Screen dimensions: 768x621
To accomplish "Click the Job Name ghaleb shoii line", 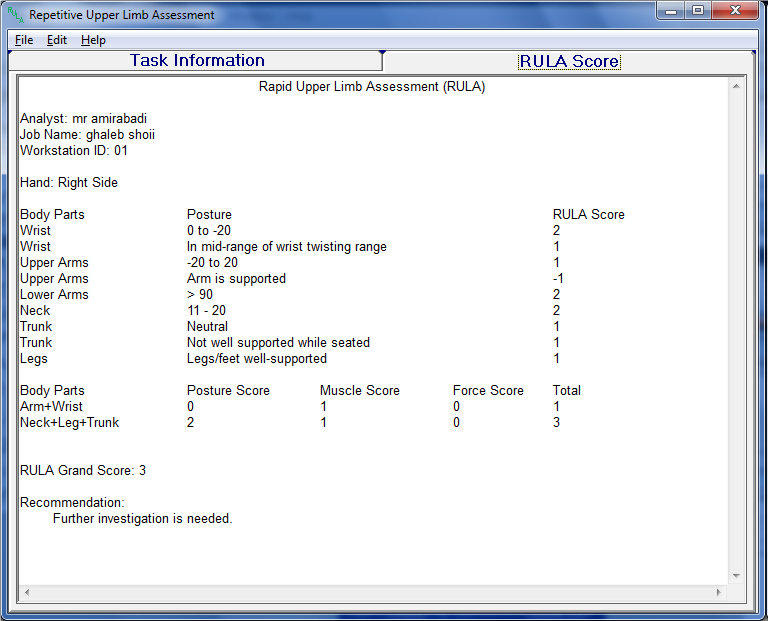I will [87, 135].
